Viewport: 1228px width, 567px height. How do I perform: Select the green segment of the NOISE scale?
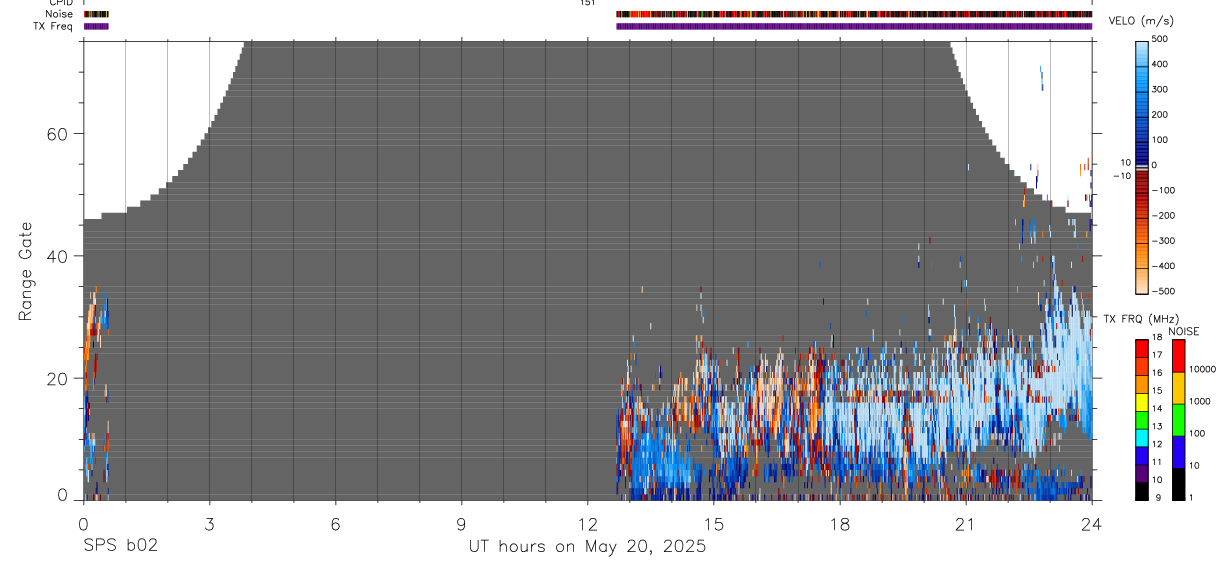(1178, 419)
